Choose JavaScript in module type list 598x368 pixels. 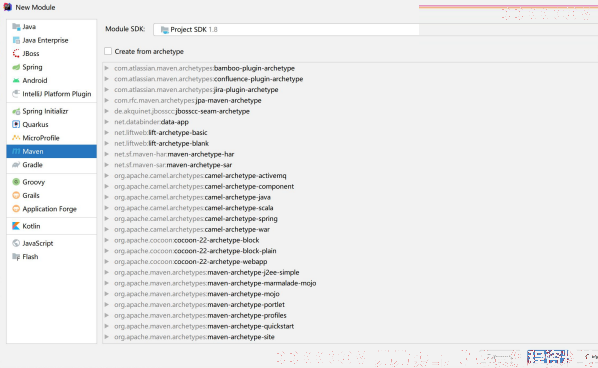tap(51, 243)
